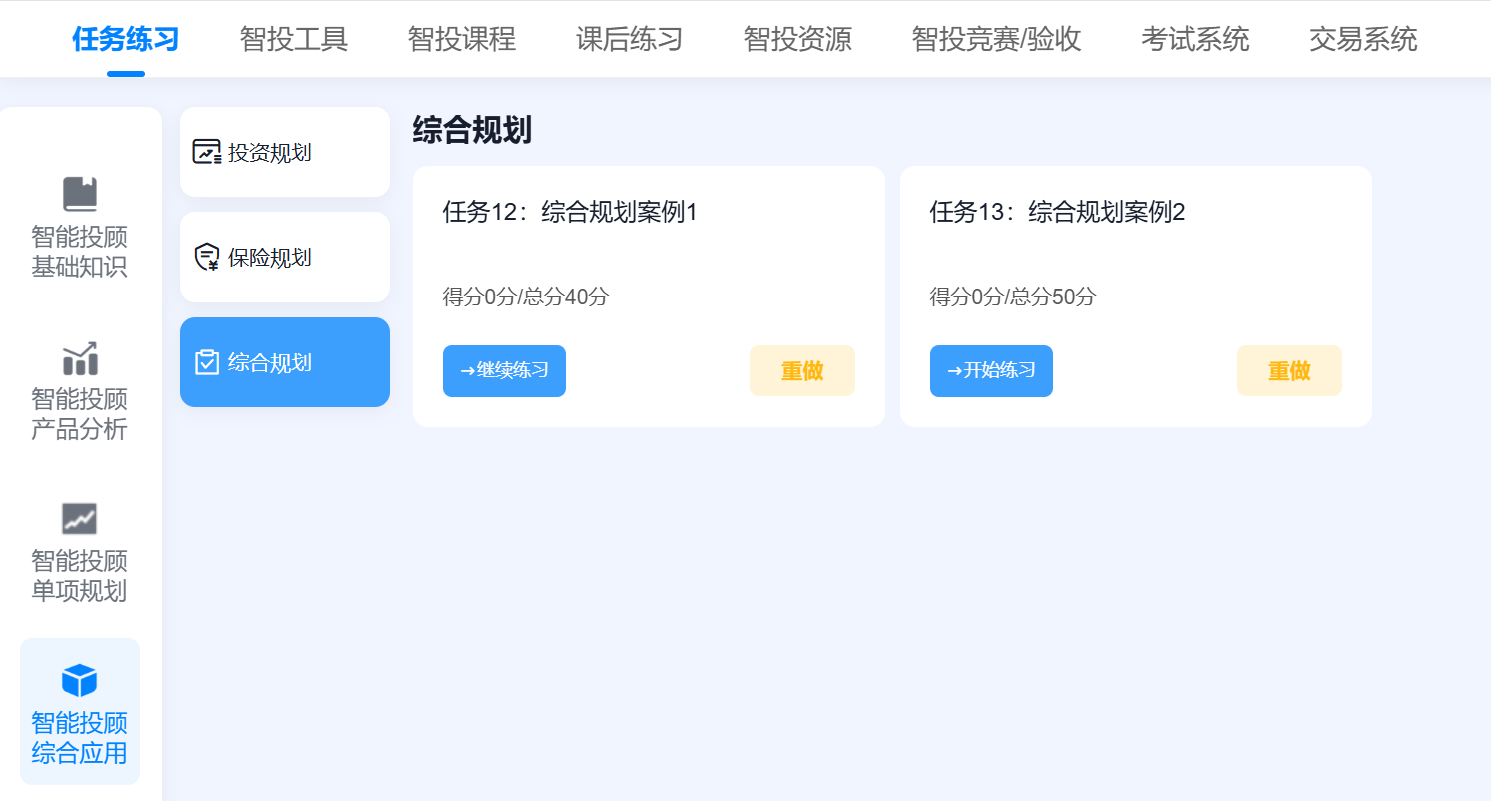Screen dimensions: 1491x801
Task: Go to 智投竞赛/验收
Action: tap(996, 39)
